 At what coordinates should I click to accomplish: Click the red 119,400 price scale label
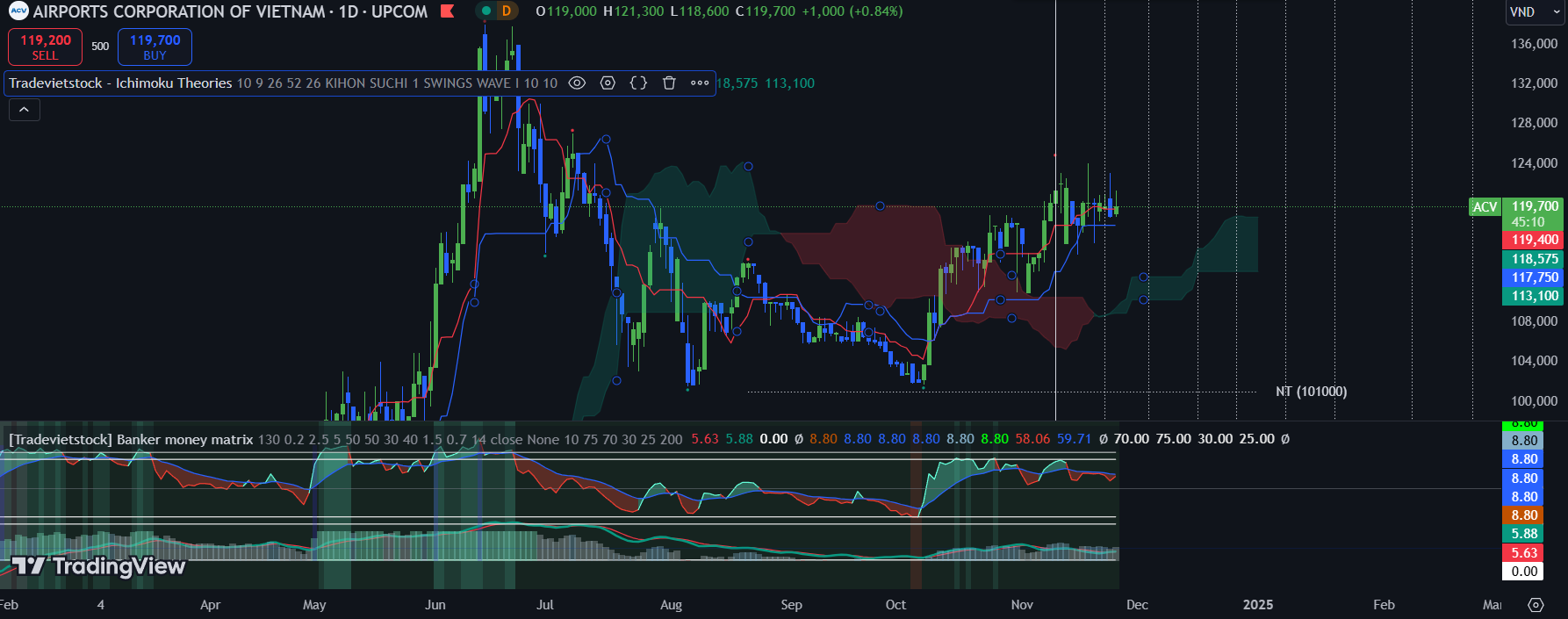click(x=1533, y=240)
